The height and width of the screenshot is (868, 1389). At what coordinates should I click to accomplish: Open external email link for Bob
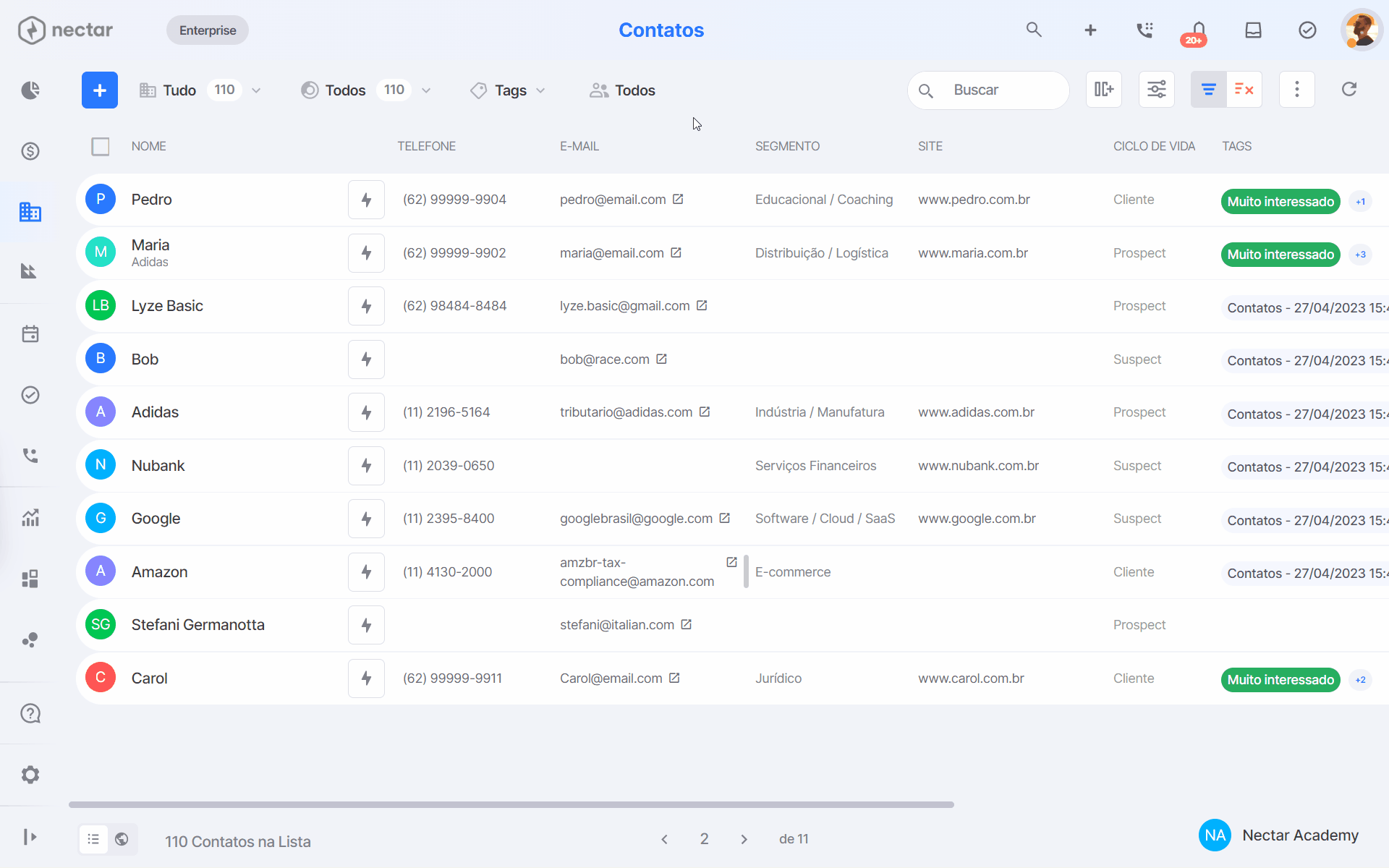point(661,359)
